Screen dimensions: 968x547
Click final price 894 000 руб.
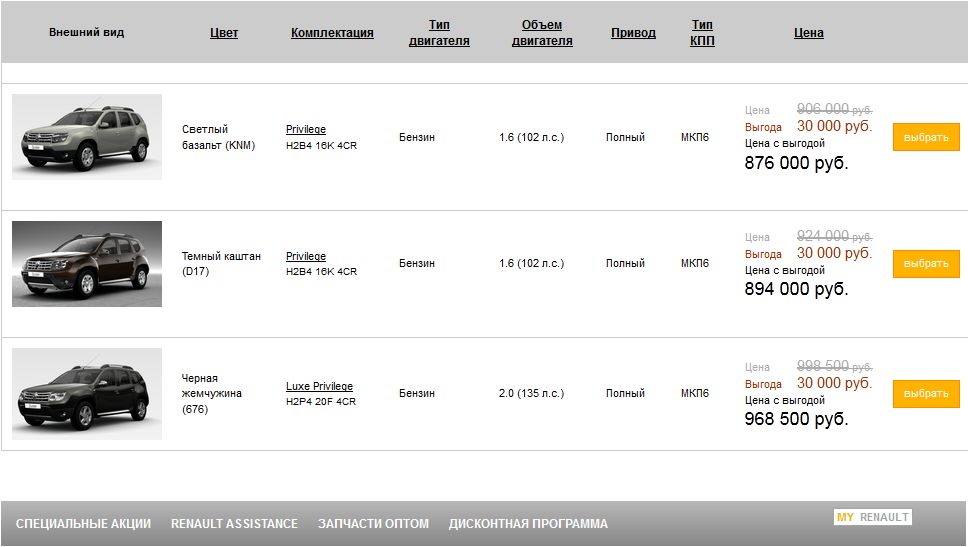pos(796,289)
